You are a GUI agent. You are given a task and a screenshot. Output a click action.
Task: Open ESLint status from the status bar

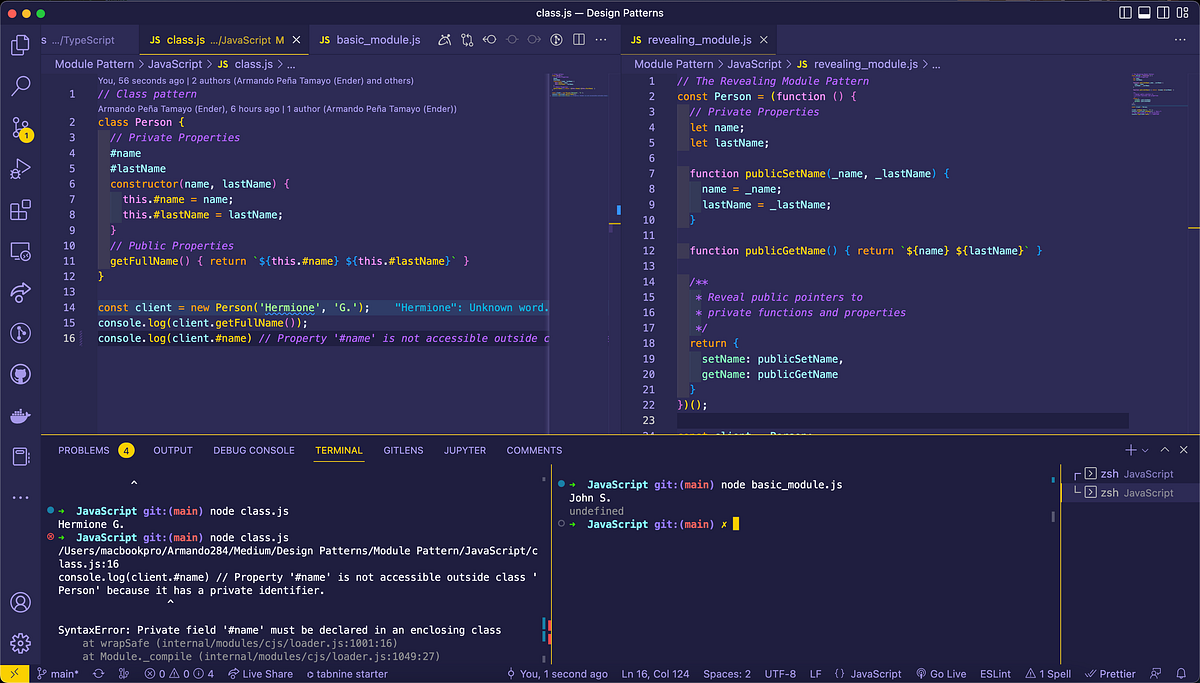pyautogui.click(x=995, y=673)
